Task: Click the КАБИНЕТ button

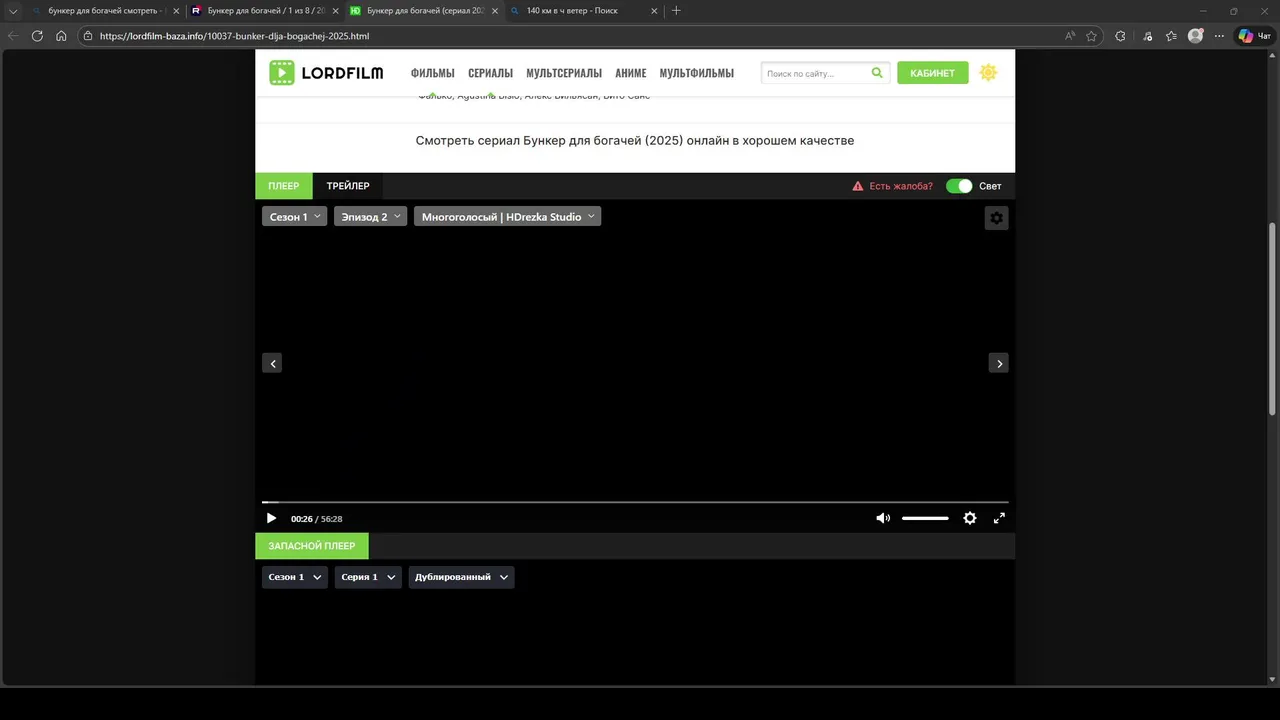Action: tap(932, 73)
